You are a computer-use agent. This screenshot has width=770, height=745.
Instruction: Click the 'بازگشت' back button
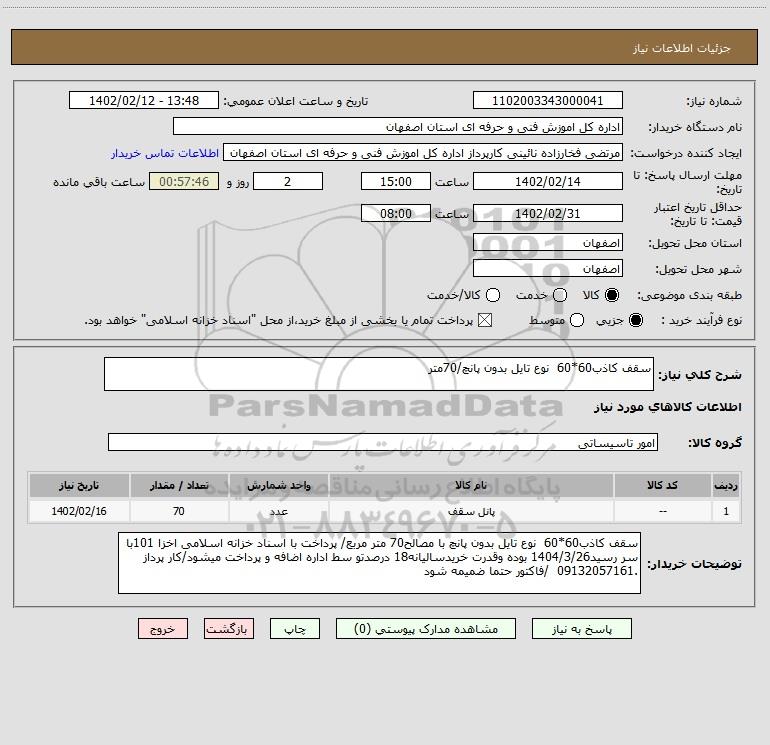229,629
